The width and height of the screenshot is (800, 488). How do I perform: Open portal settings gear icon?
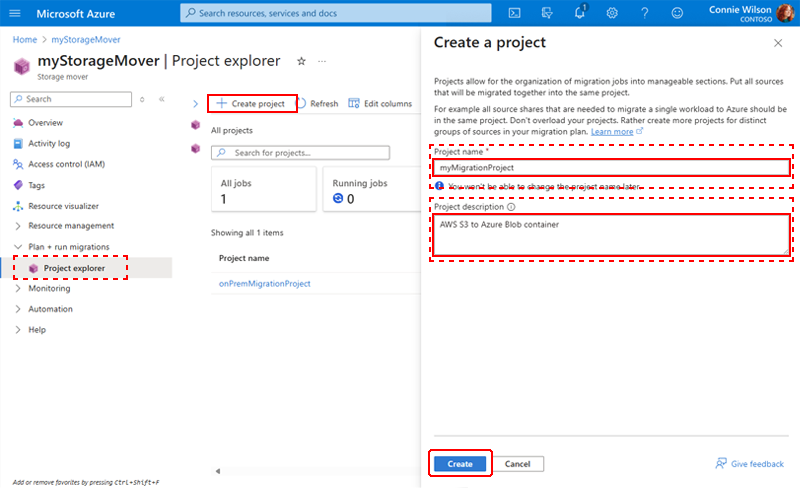(x=612, y=13)
